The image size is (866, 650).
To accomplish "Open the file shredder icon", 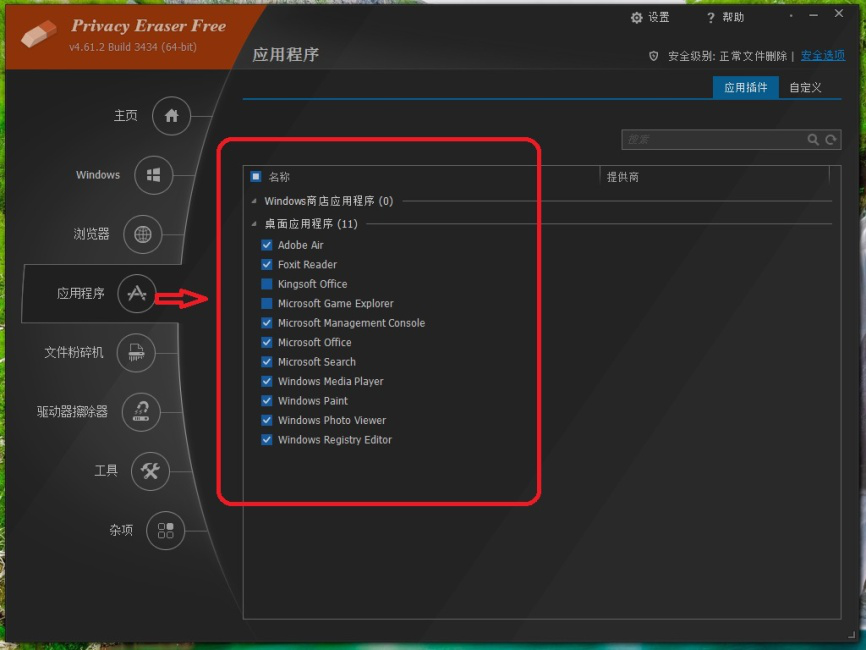I will click(x=136, y=352).
